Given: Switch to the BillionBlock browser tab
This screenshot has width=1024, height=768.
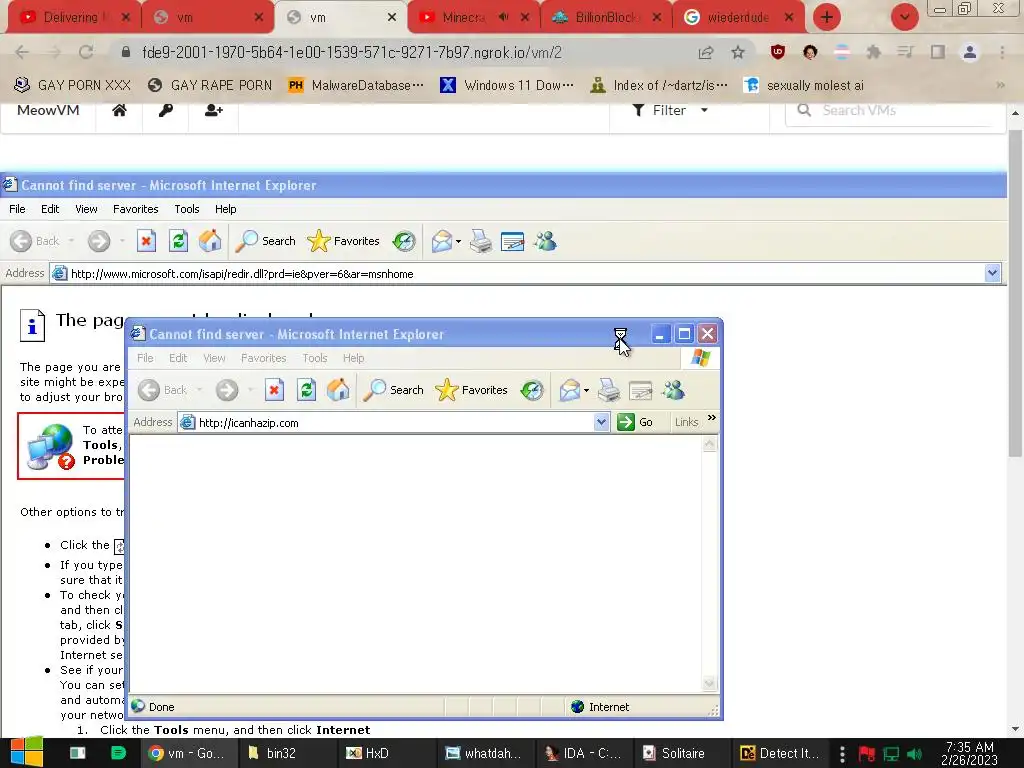Looking at the screenshot, I should coord(605,18).
